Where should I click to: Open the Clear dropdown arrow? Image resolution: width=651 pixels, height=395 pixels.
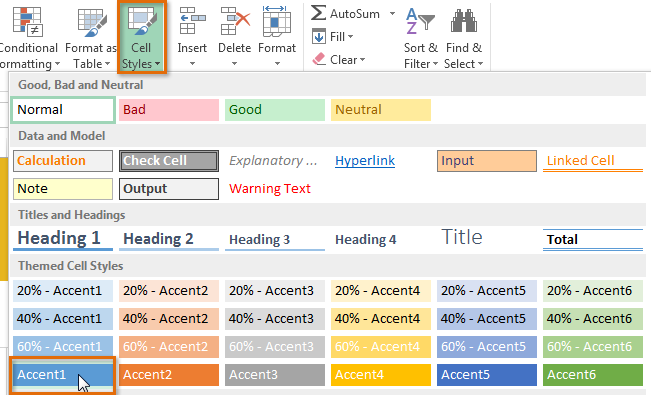pyautogui.click(x=362, y=60)
